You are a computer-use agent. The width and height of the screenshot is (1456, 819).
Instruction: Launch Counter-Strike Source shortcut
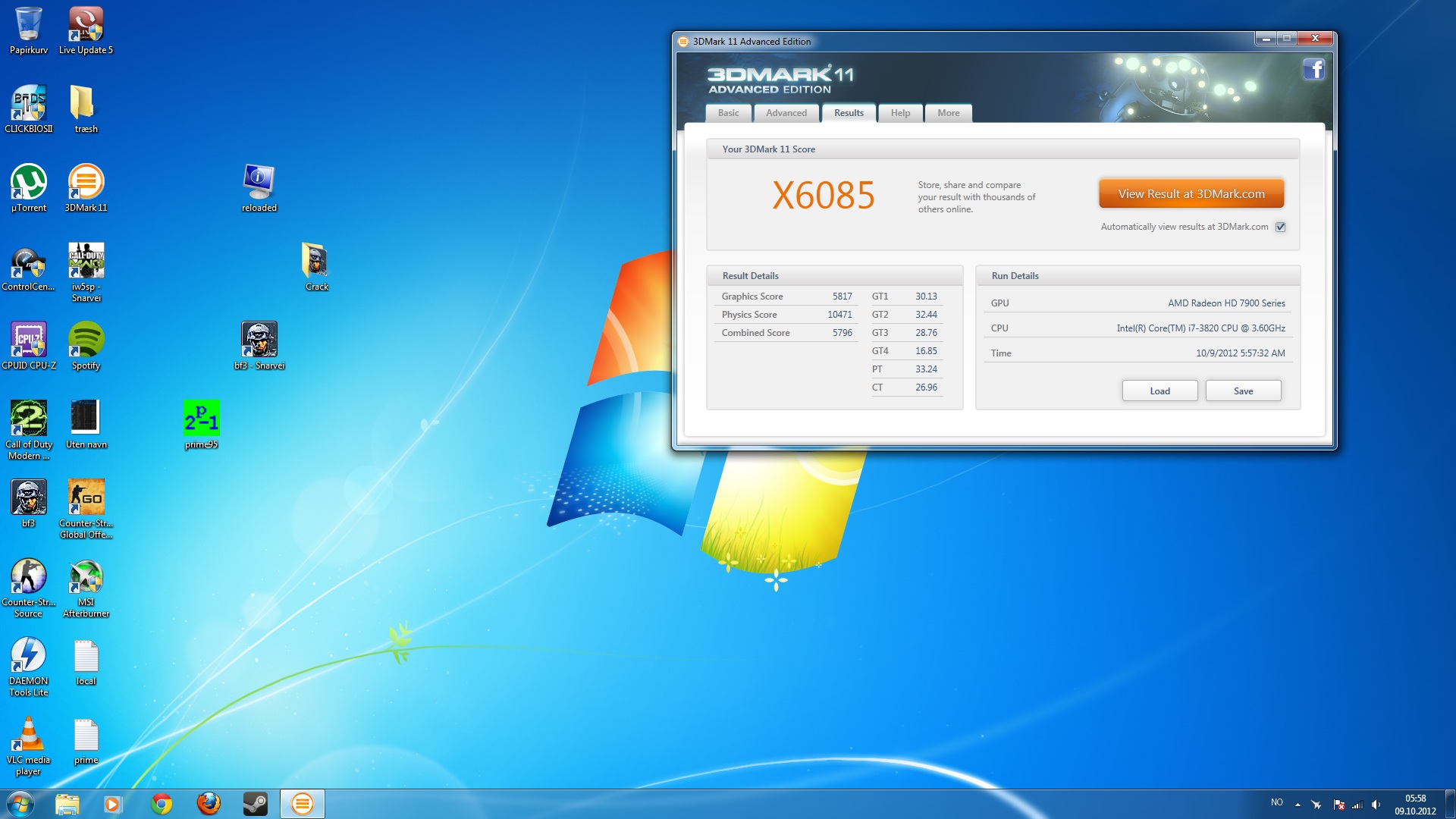point(28,587)
